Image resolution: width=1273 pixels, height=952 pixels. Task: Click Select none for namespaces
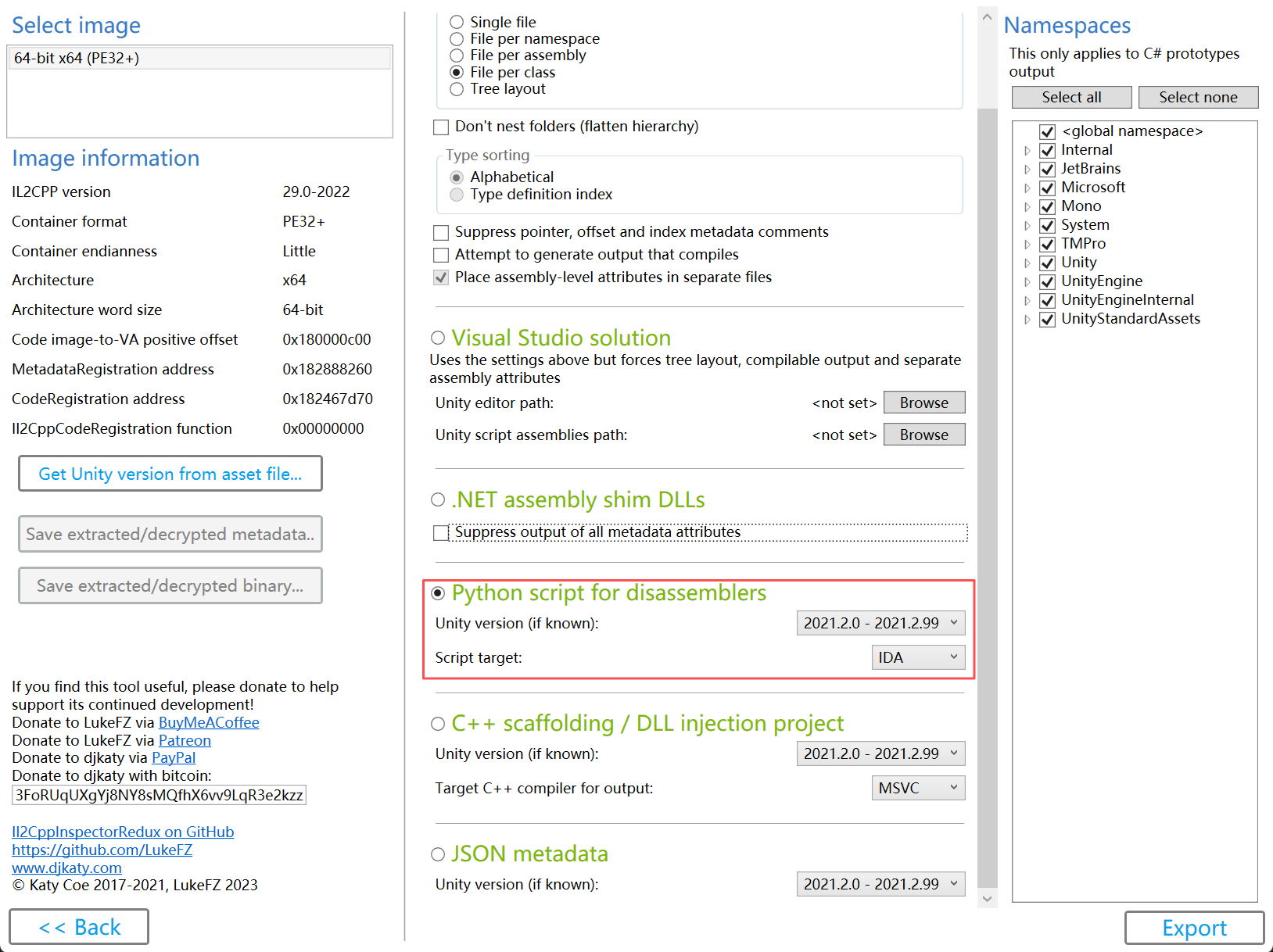point(1198,97)
